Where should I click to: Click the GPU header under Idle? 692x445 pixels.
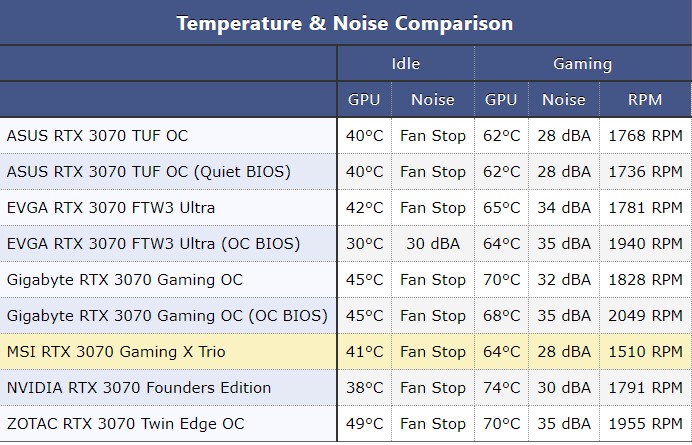364,99
